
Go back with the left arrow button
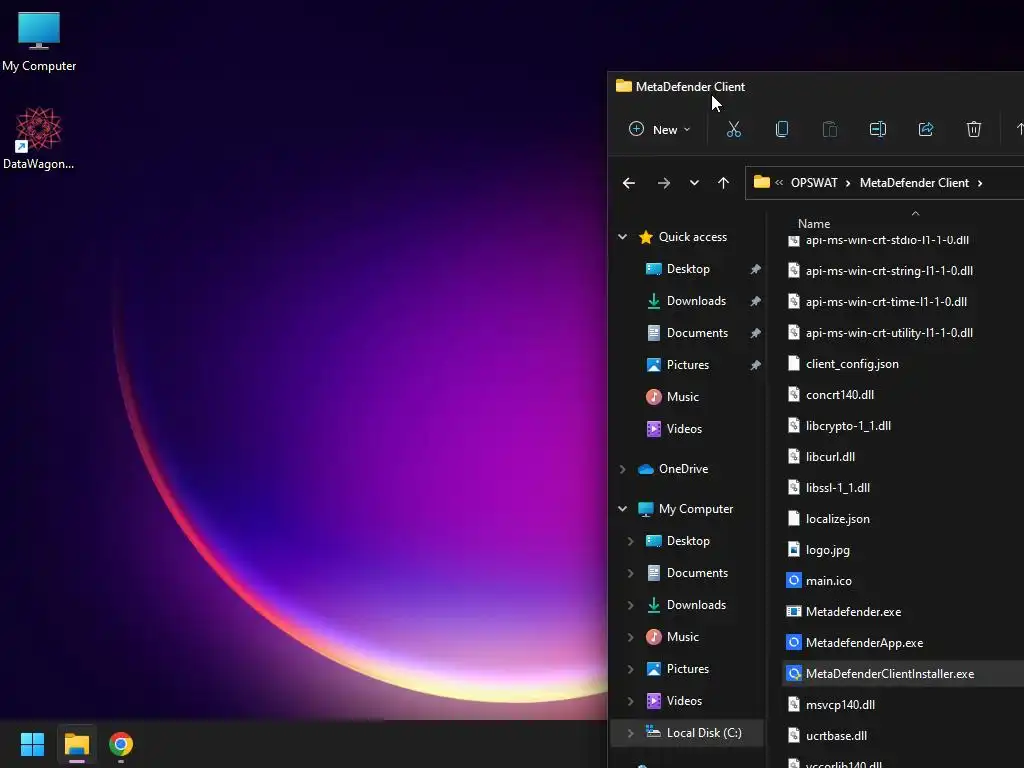[x=629, y=184]
